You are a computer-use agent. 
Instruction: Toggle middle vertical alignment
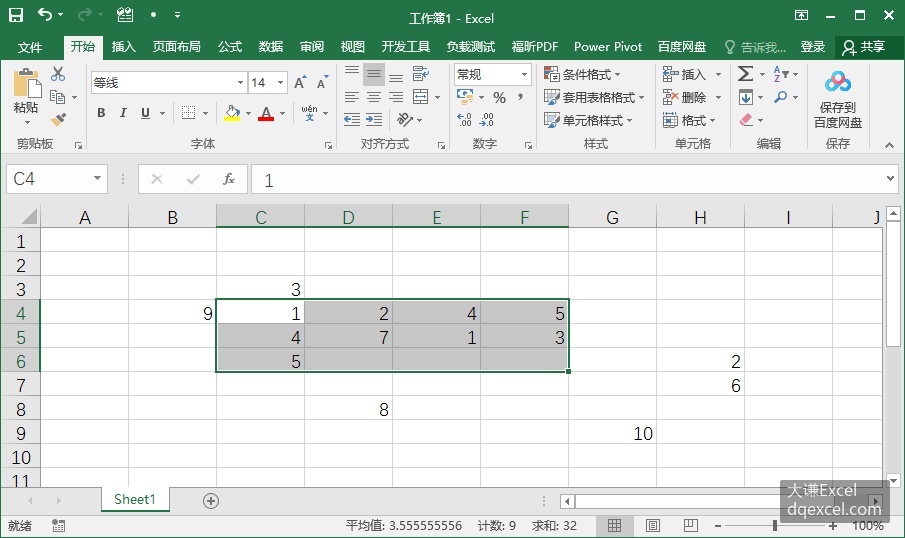(373, 74)
